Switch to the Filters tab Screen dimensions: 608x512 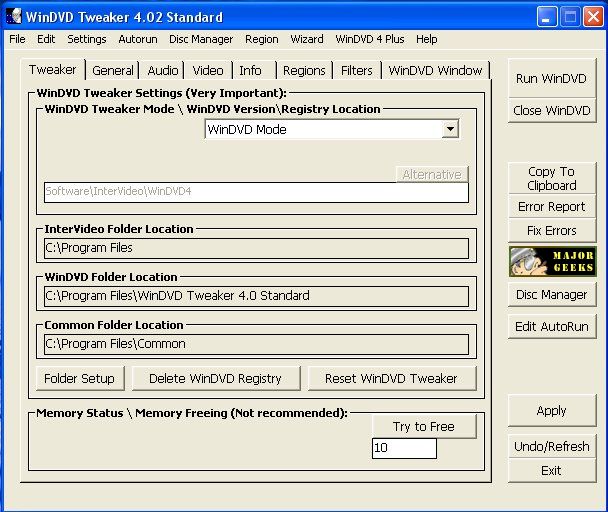click(x=356, y=71)
